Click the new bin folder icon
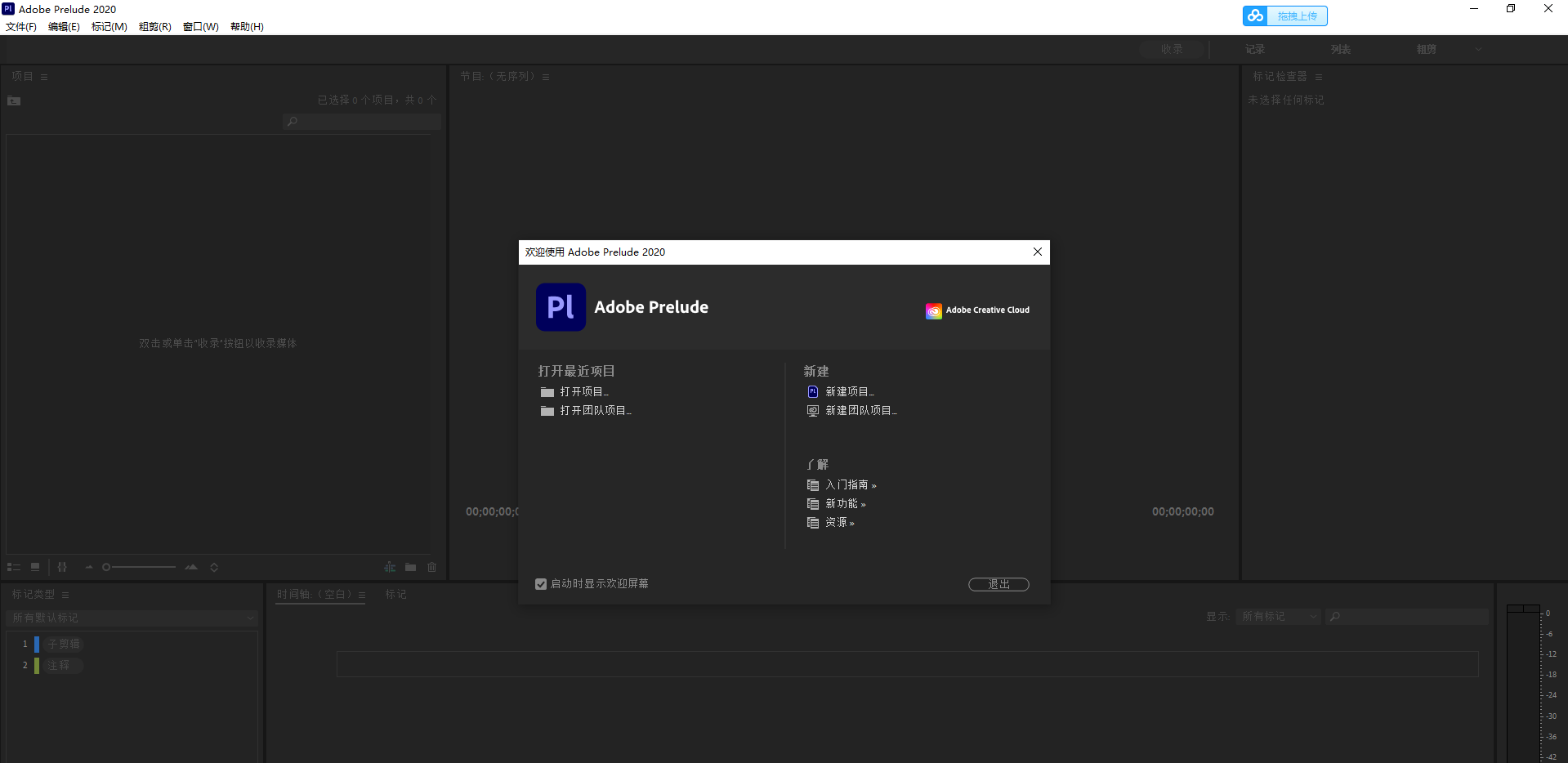 [410, 567]
